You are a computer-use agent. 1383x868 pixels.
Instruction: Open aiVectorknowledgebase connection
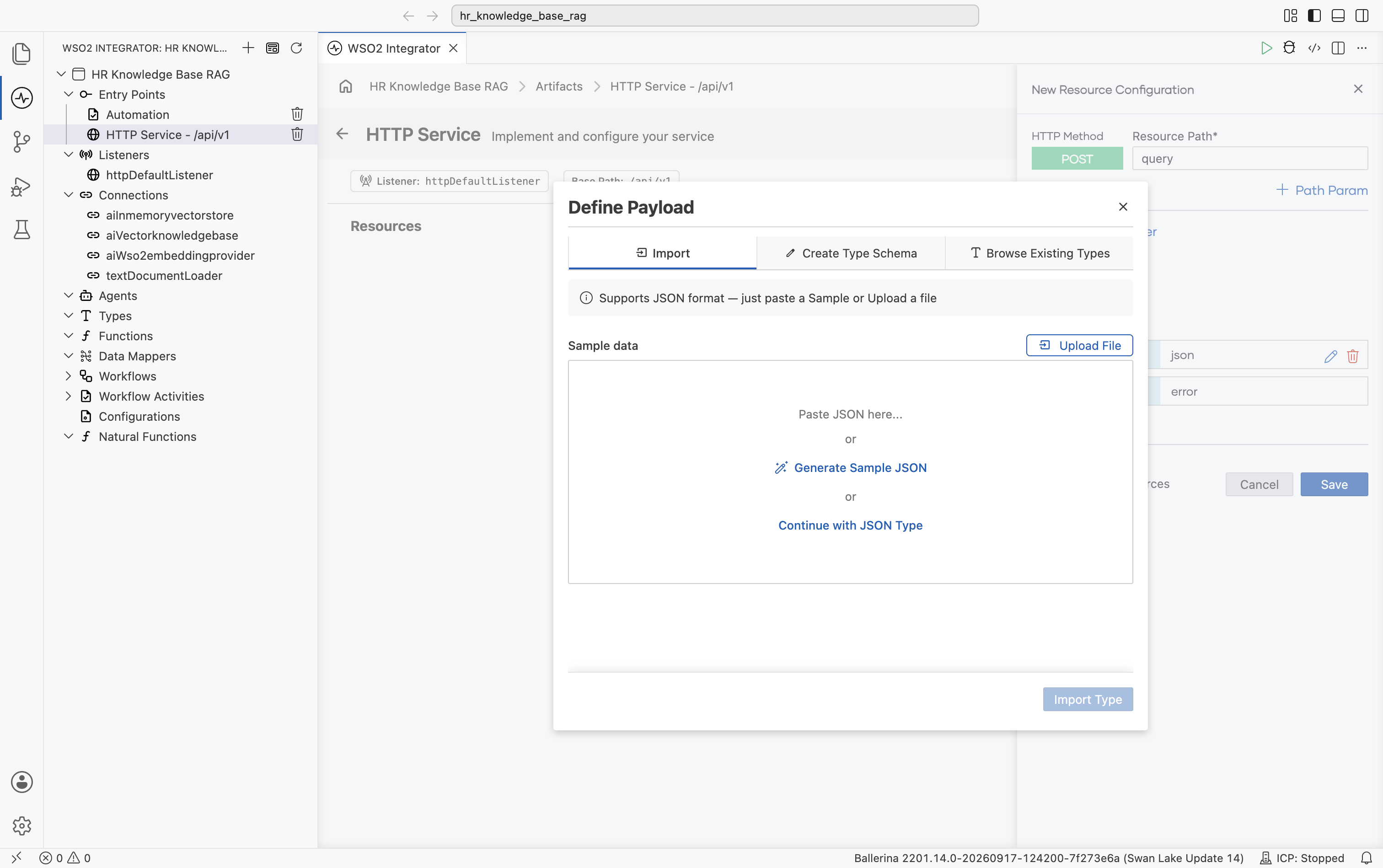(172, 235)
